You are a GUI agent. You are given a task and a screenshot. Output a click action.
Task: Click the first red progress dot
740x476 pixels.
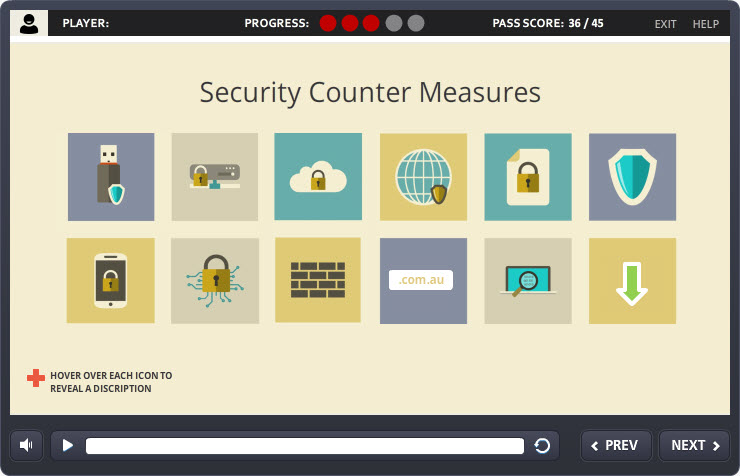tap(328, 23)
